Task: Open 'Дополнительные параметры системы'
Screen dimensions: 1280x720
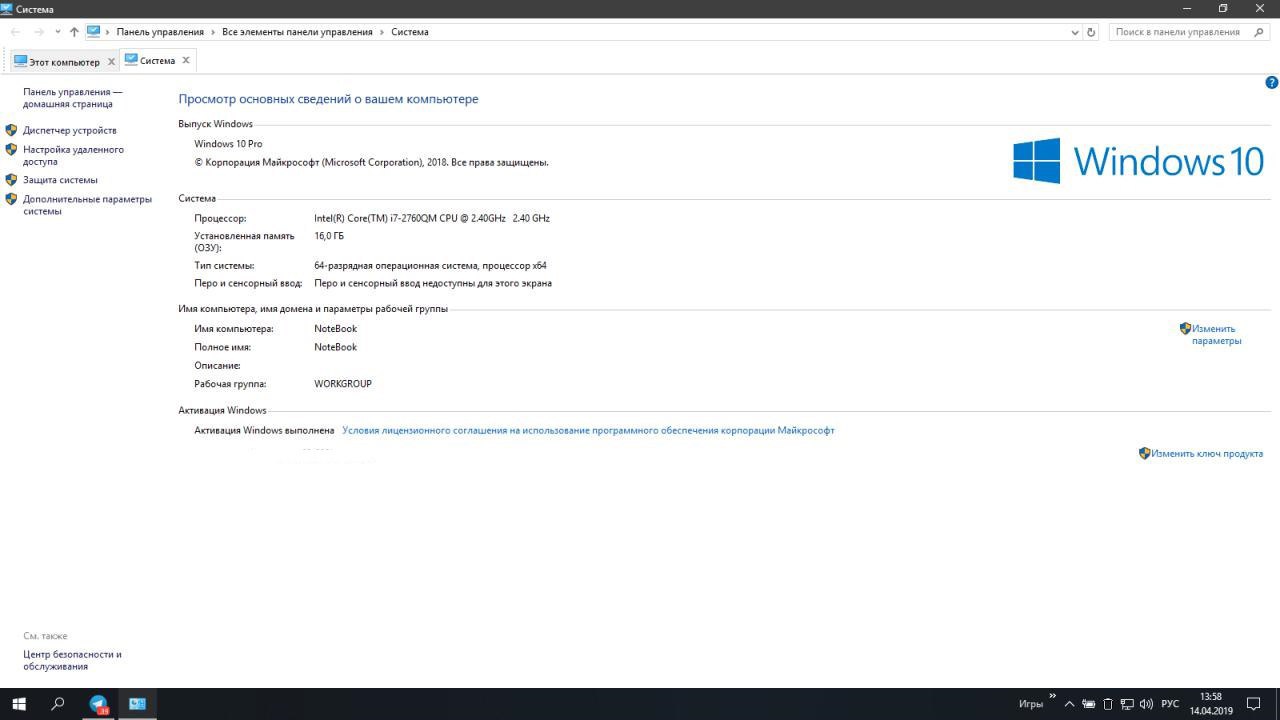Action: (x=88, y=205)
